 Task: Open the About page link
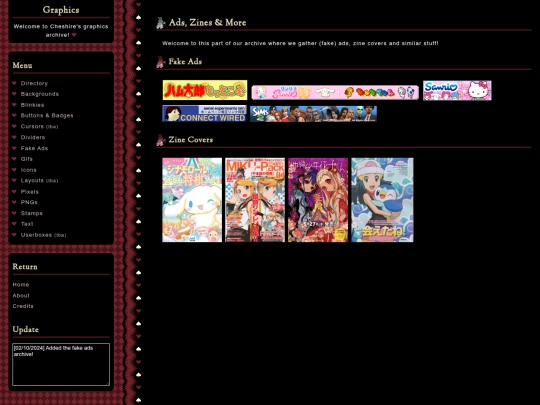(x=21, y=296)
